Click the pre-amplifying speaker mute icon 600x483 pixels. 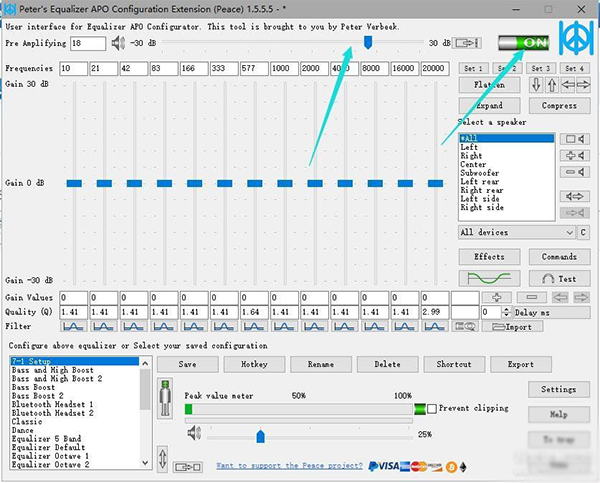click(x=119, y=43)
